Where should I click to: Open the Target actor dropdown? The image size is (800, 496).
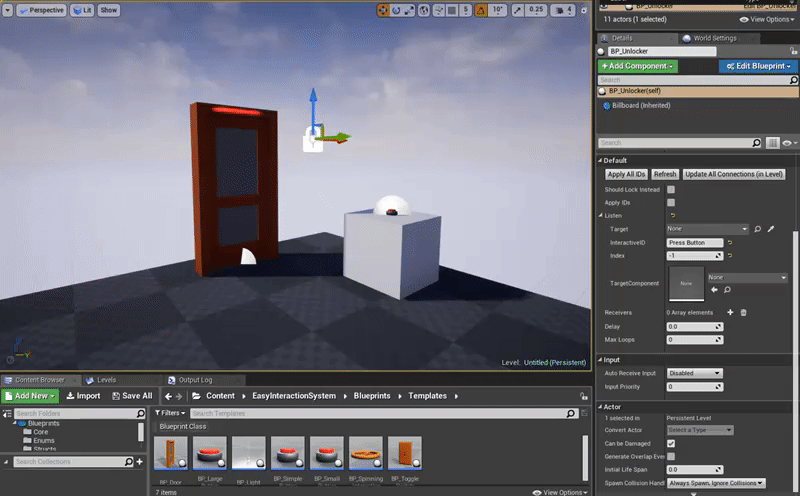click(x=707, y=229)
